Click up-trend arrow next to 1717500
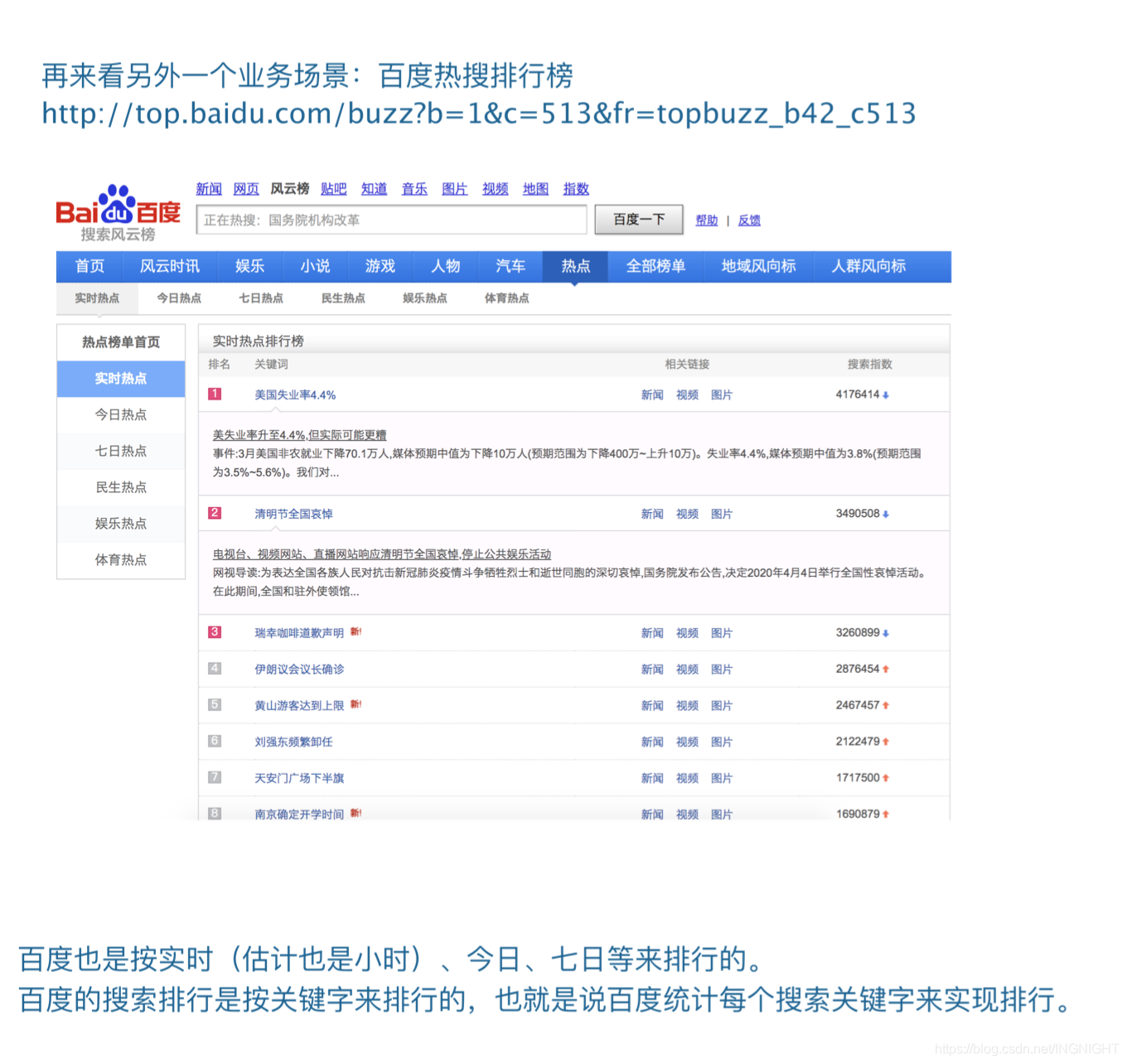The image size is (1127, 1064). [886, 778]
